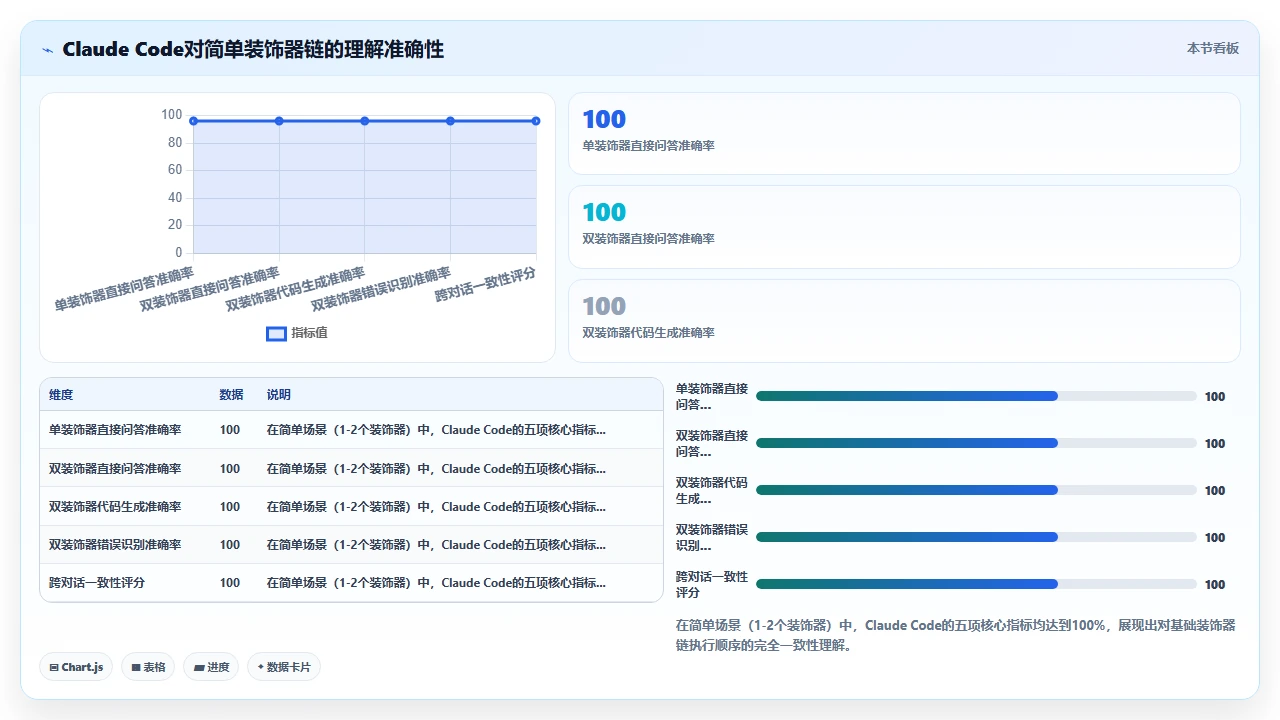Click the blue 100 card 单装饰器直接问答准确率
The height and width of the screenshot is (720, 1280).
(x=904, y=134)
